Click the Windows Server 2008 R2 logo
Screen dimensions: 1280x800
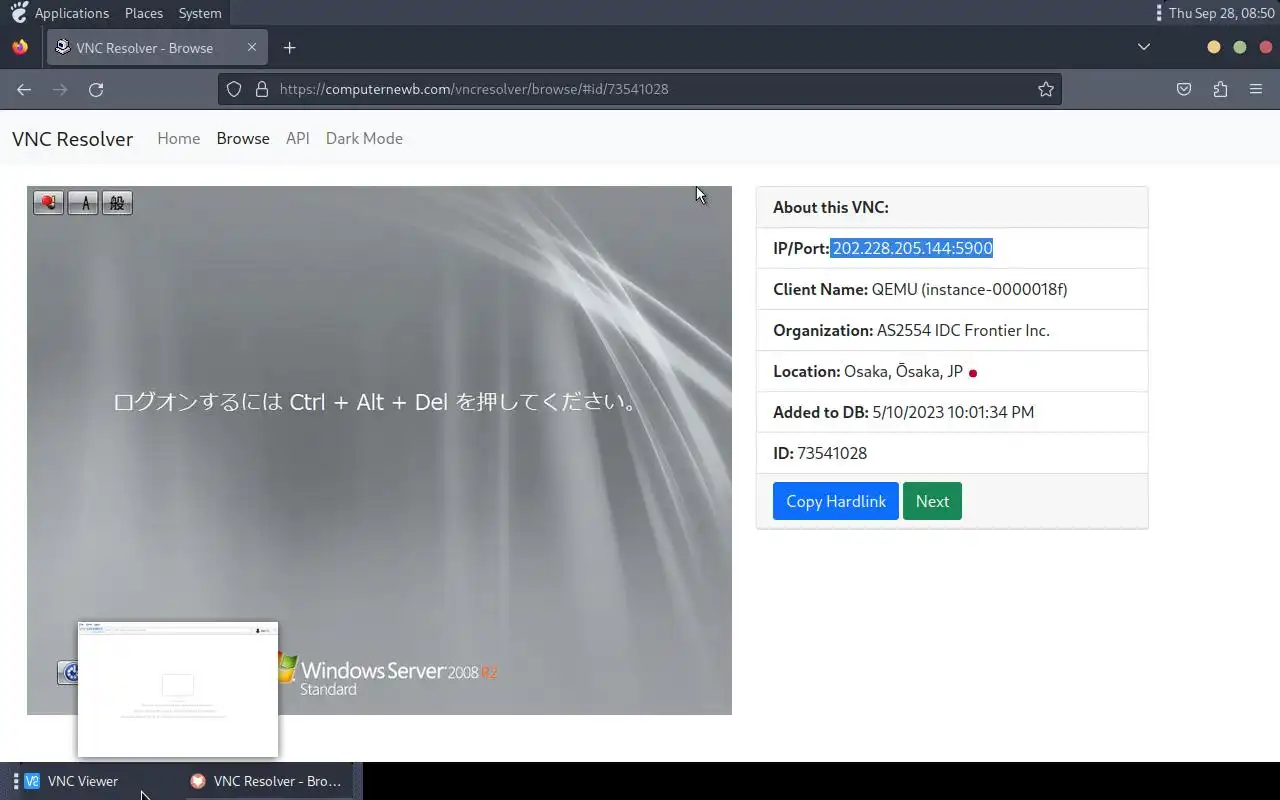[x=388, y=675]
